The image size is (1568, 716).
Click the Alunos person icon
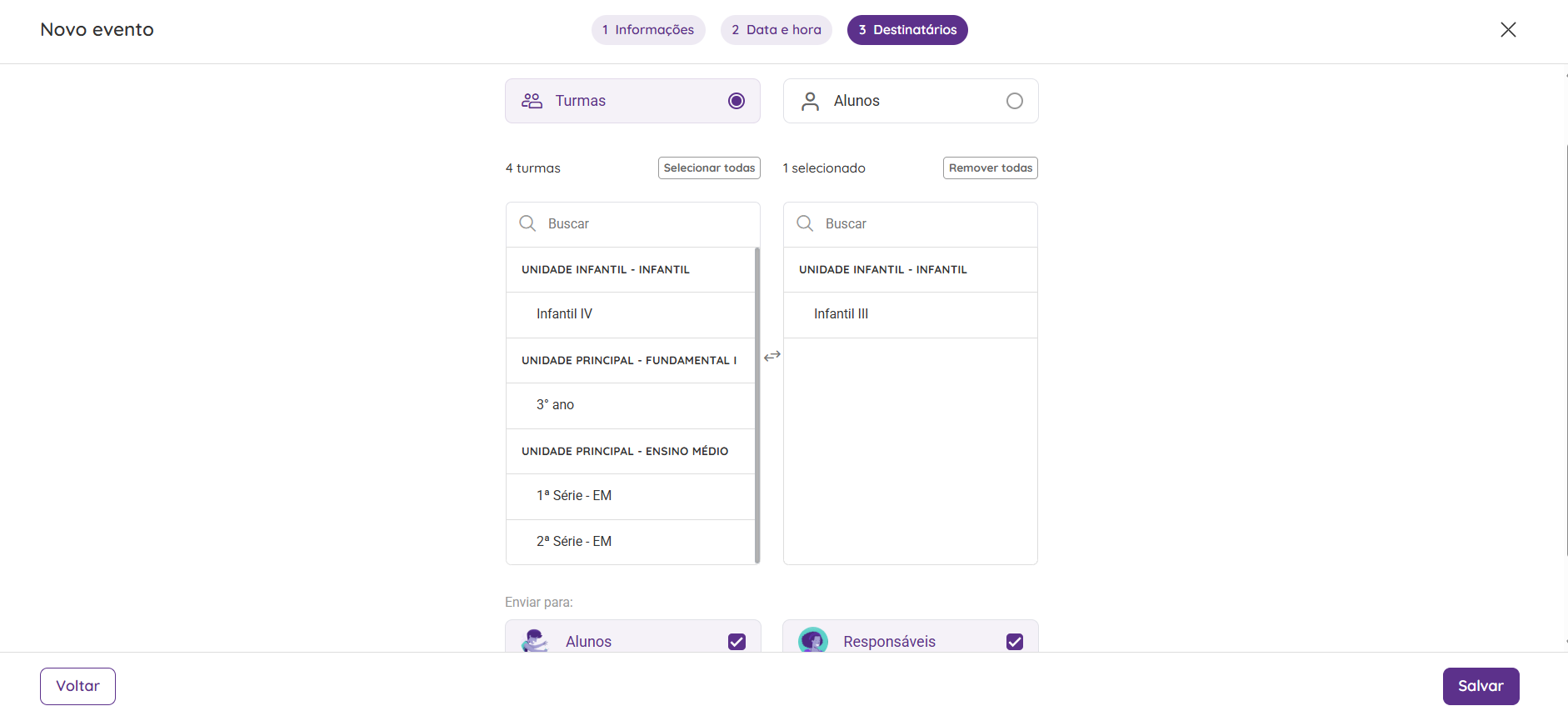[x=810, y=101]
